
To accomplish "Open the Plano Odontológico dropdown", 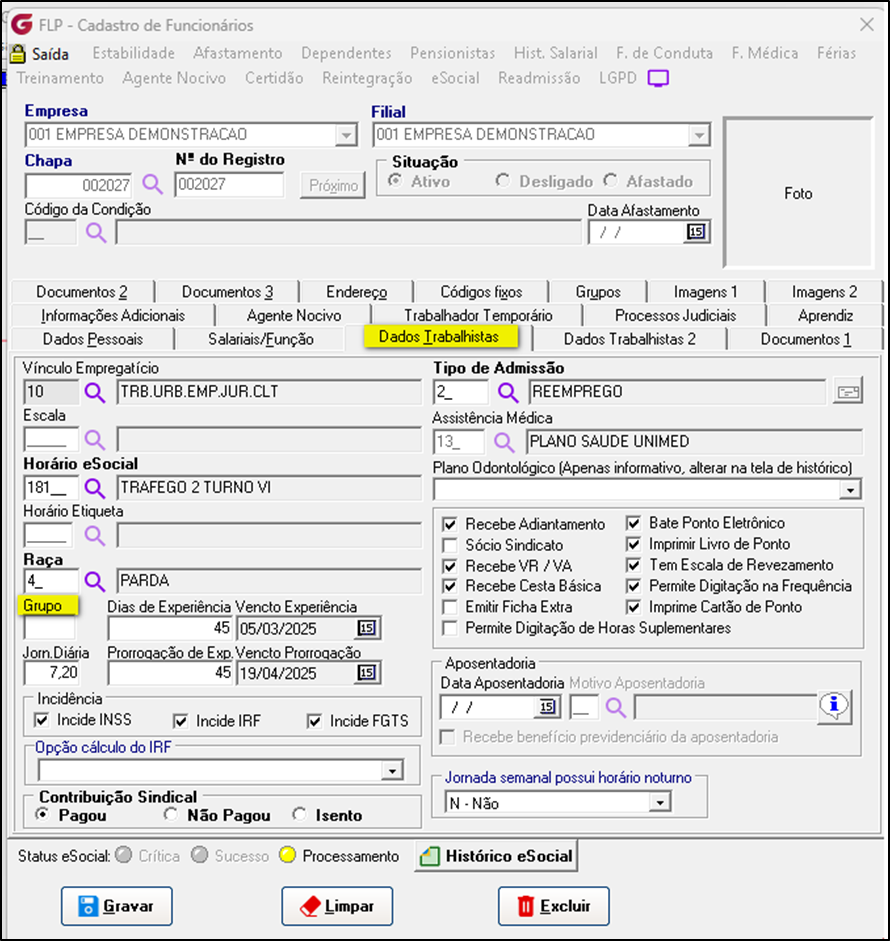I will (850, 490).
